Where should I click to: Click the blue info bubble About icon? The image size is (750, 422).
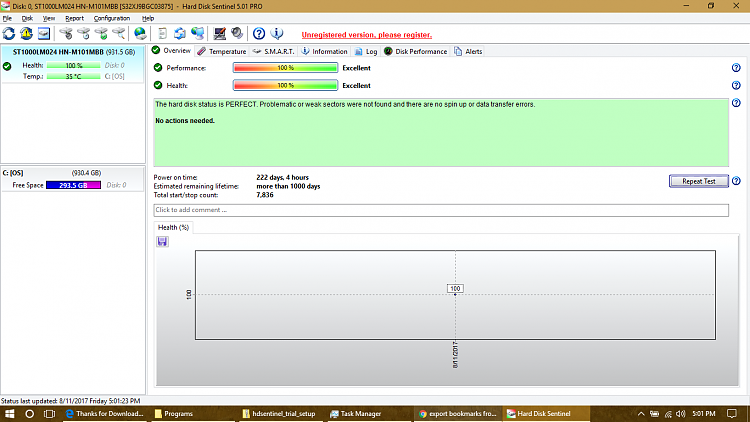(276, 33)
